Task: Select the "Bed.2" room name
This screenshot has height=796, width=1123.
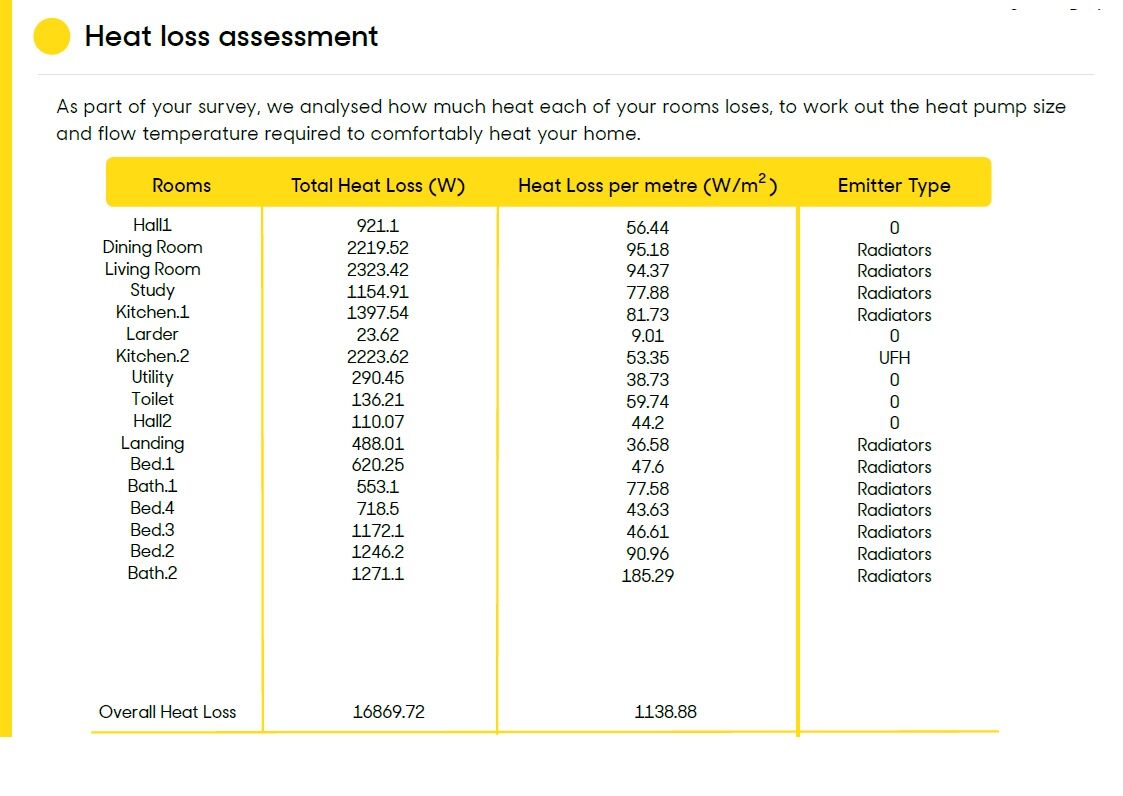Action: click(x=153, y=551)
